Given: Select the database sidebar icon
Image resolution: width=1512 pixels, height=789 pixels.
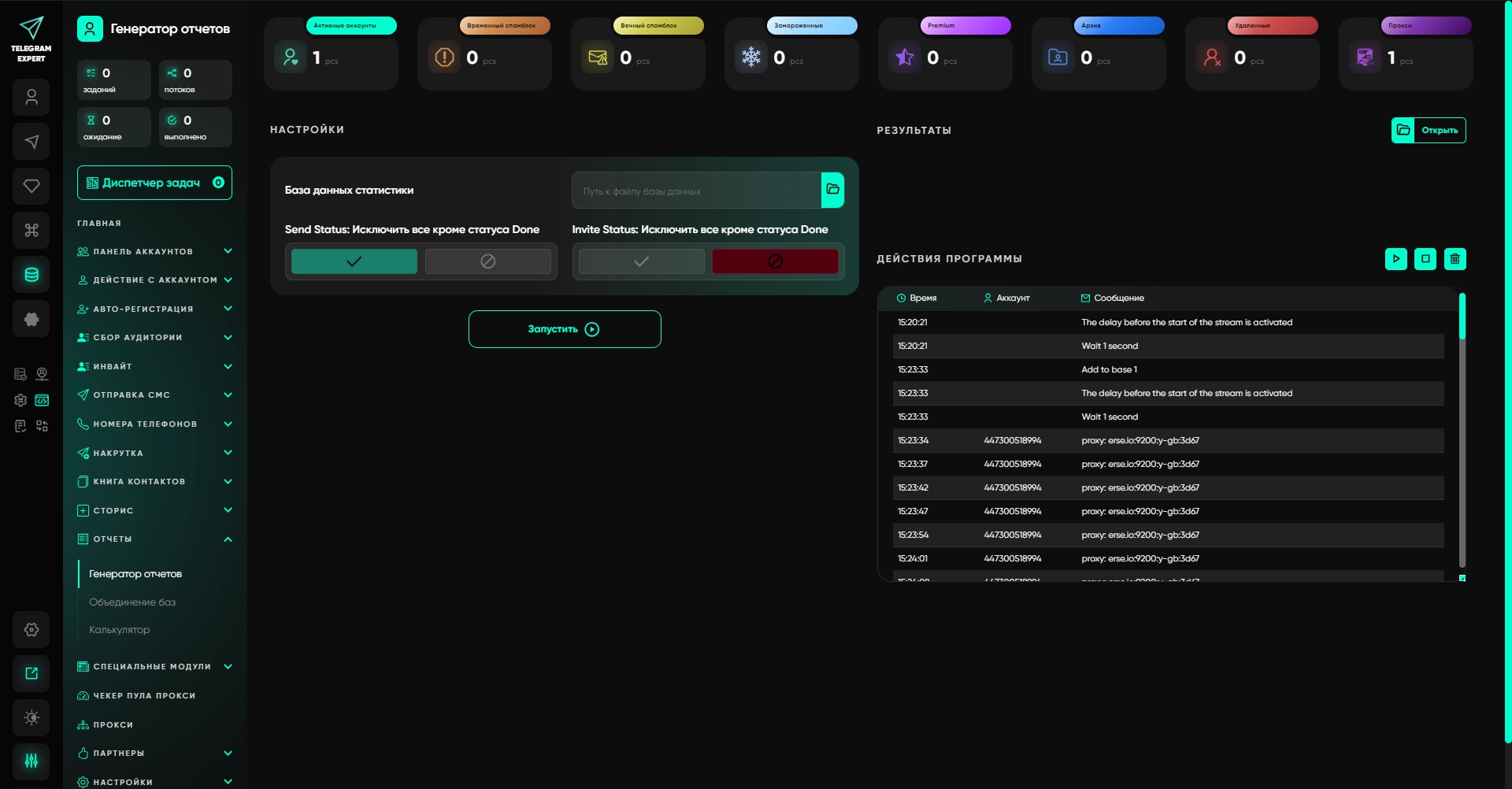Looking at the screenshot, I should coord(31,275).
